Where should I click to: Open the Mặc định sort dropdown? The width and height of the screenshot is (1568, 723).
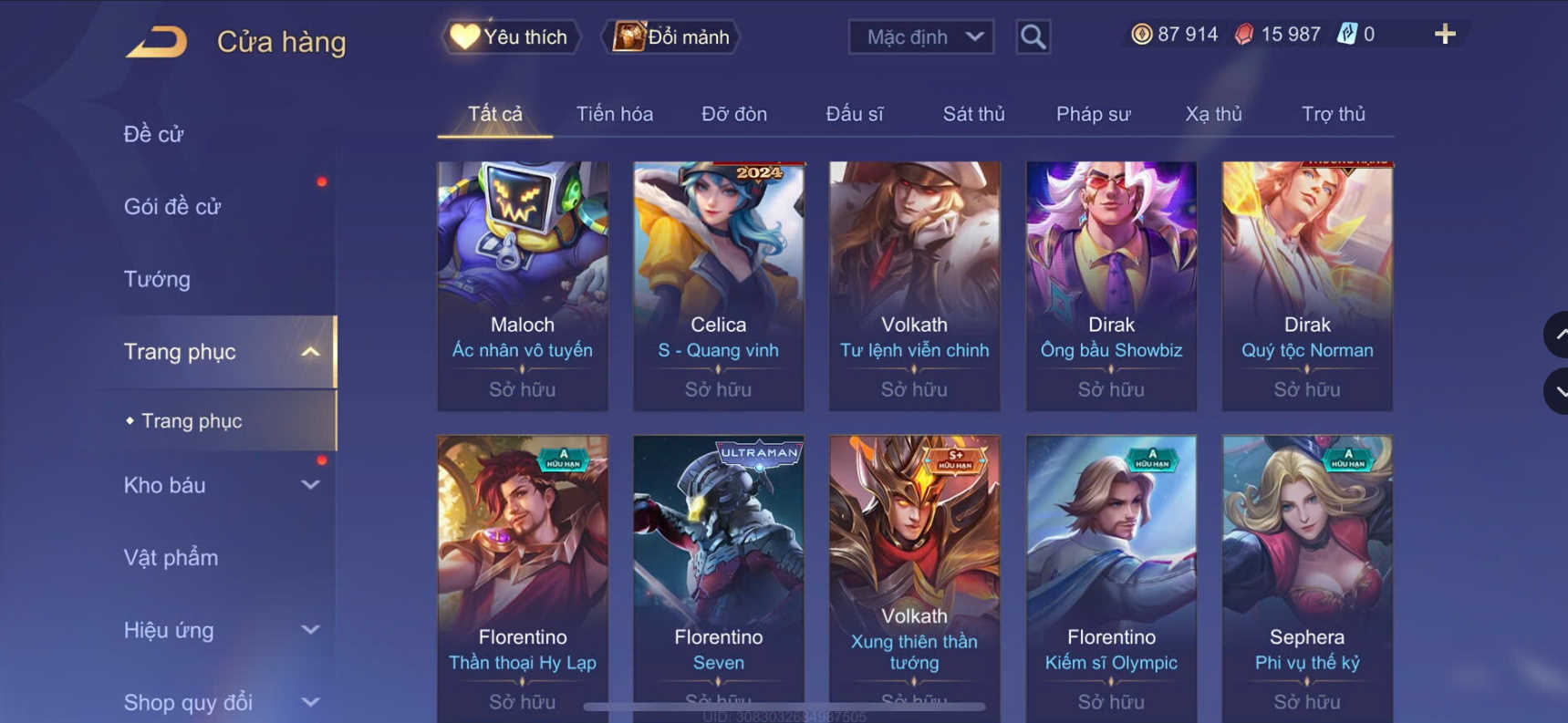click(x=921, y=37)
